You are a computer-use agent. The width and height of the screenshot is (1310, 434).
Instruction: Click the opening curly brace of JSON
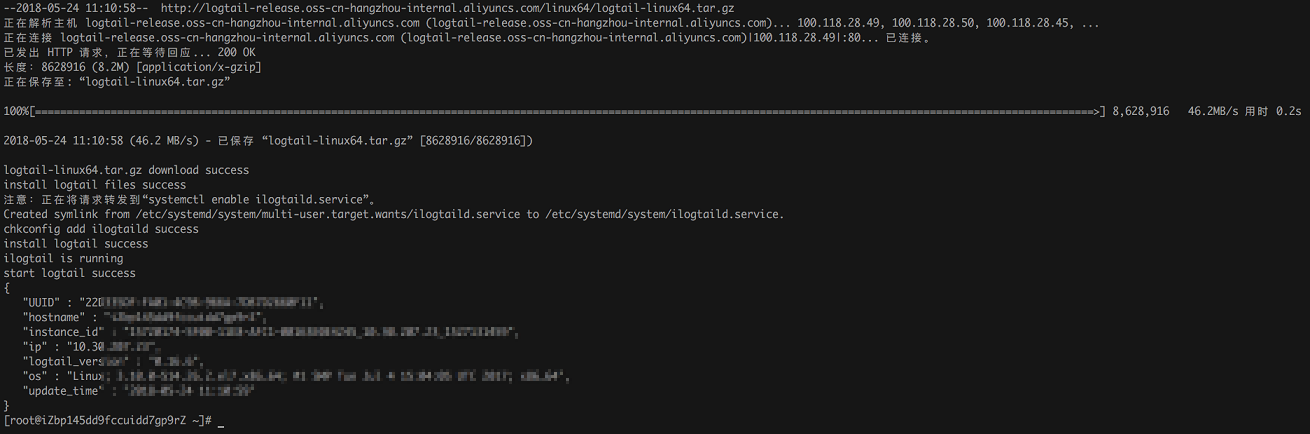[x=7, y=288]
